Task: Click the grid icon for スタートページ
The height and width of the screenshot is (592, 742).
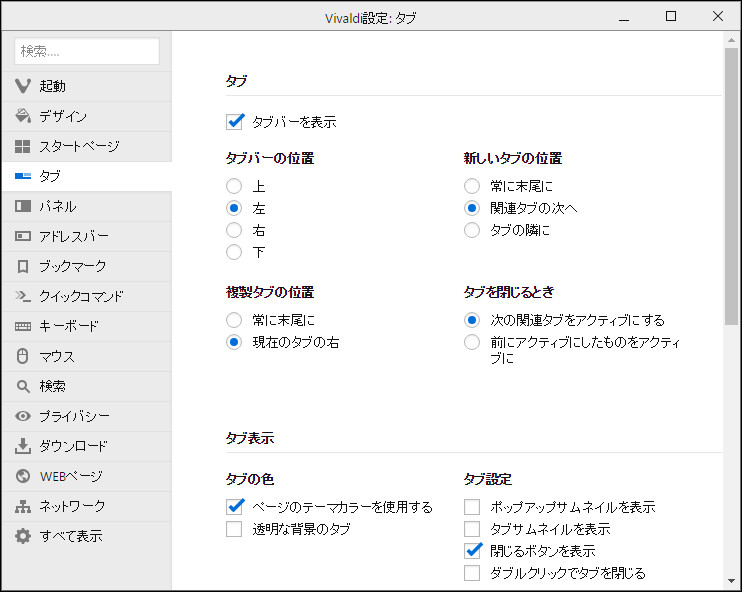Action: click(x=23, y=146)
